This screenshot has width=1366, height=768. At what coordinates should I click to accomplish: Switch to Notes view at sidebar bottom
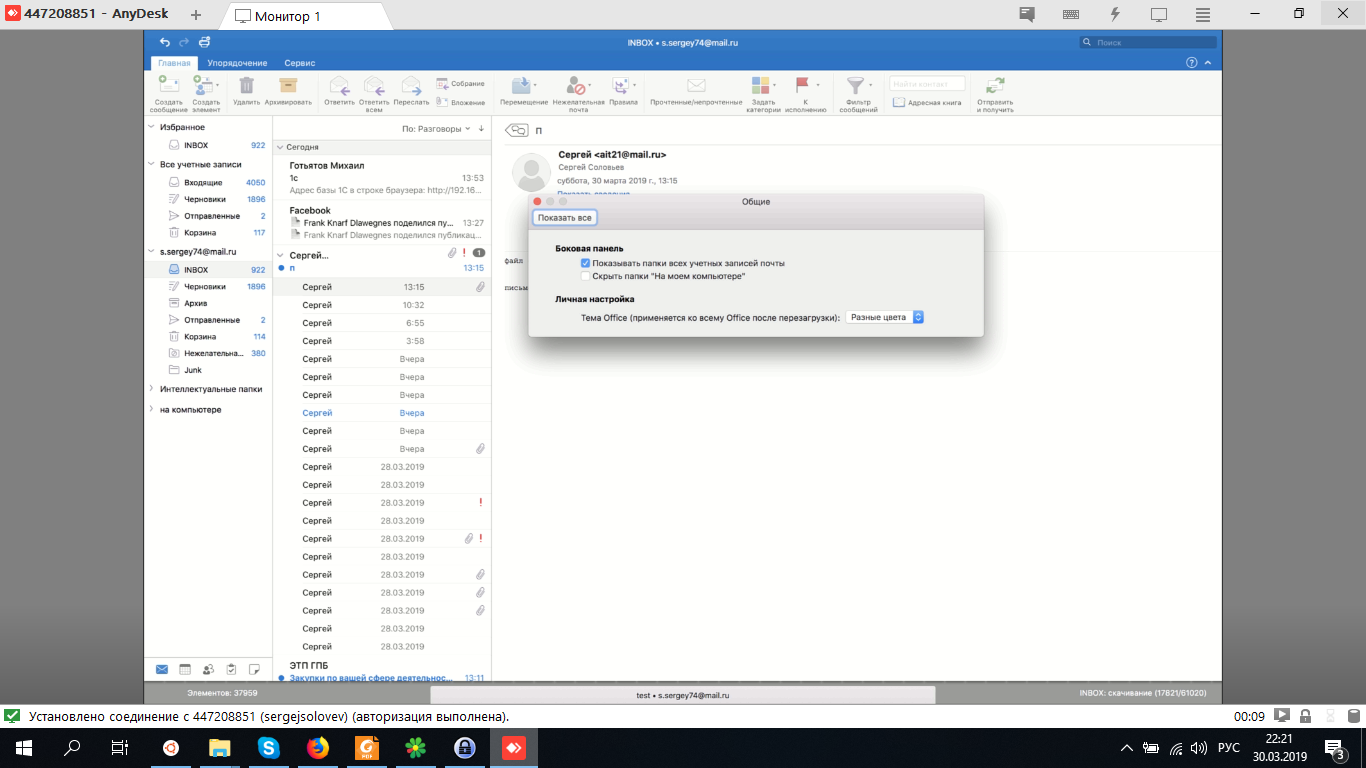254,669
